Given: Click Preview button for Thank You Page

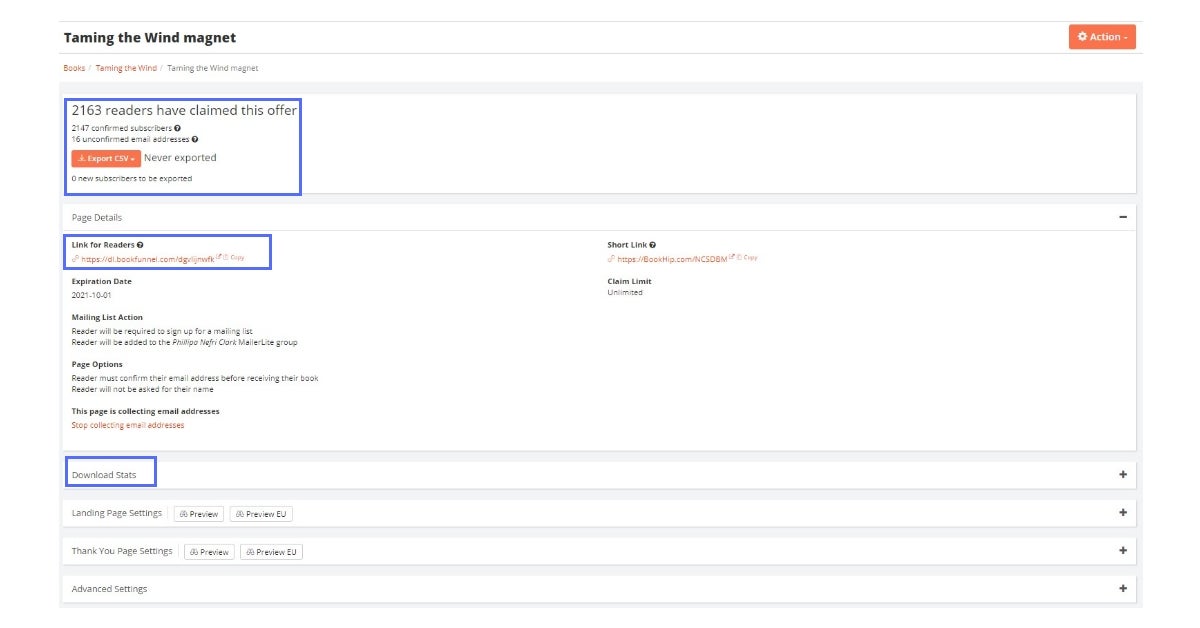Looking at the screenshot, I should point(209,552).
